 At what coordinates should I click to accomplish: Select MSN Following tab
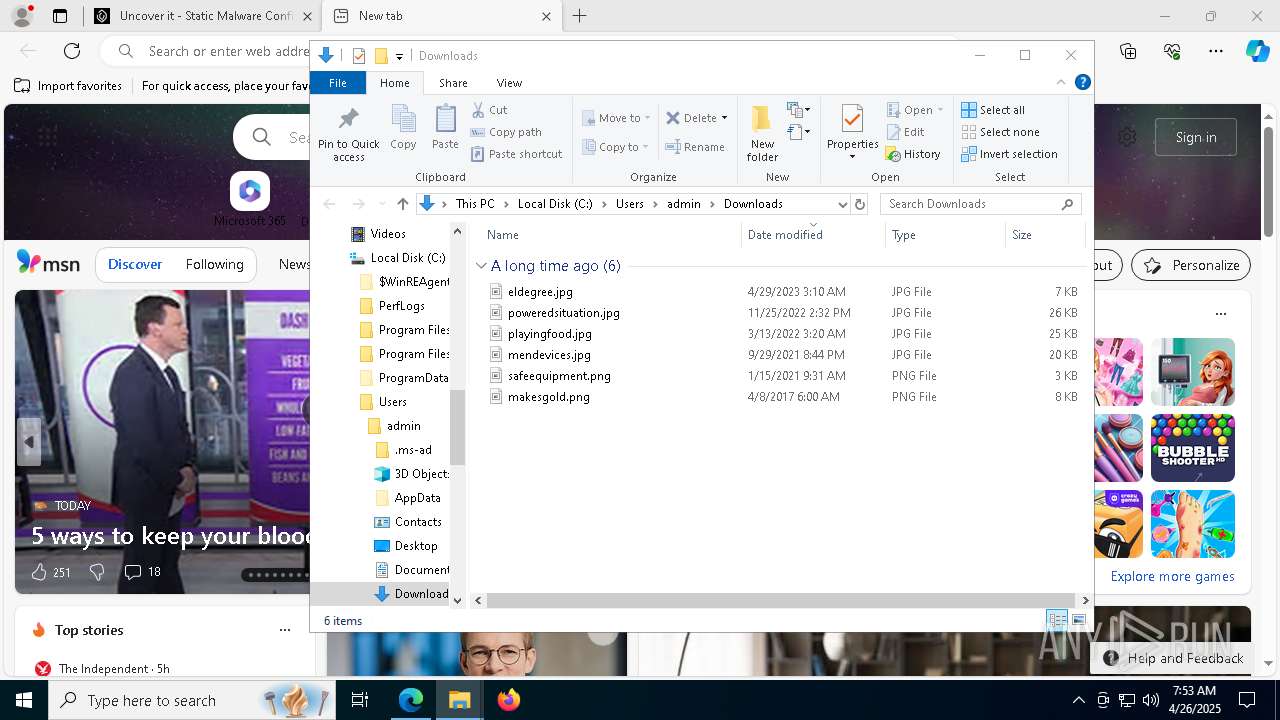(214, 265)
